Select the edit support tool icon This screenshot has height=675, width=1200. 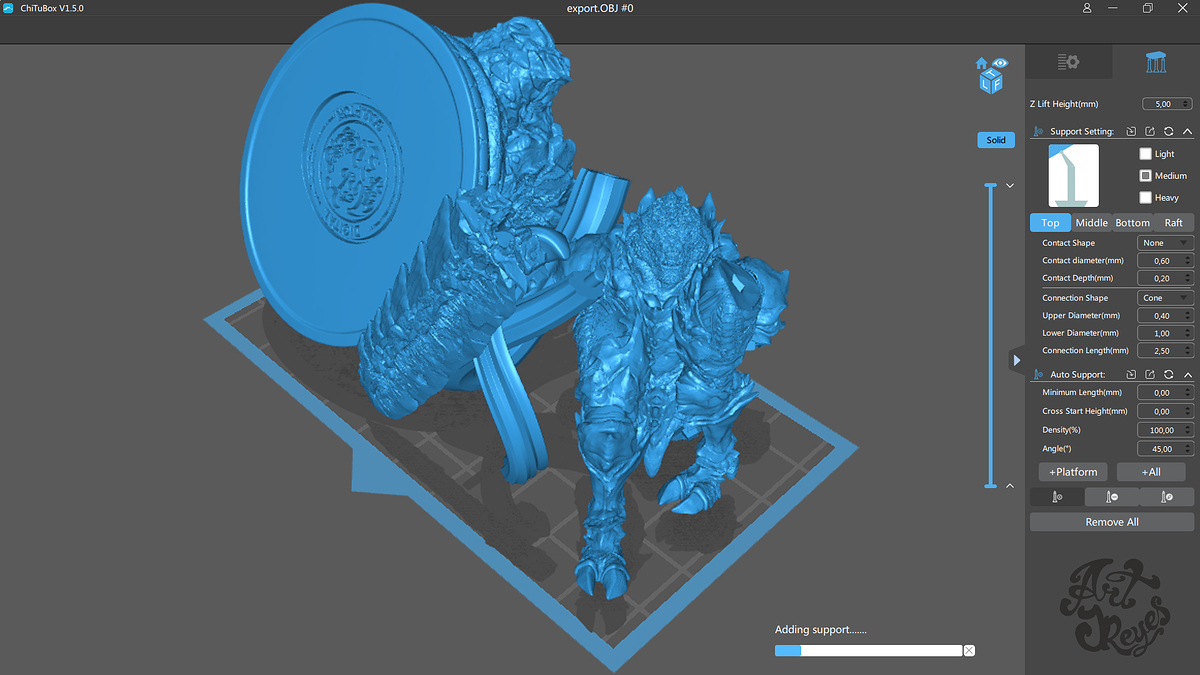click(1166, 497)
